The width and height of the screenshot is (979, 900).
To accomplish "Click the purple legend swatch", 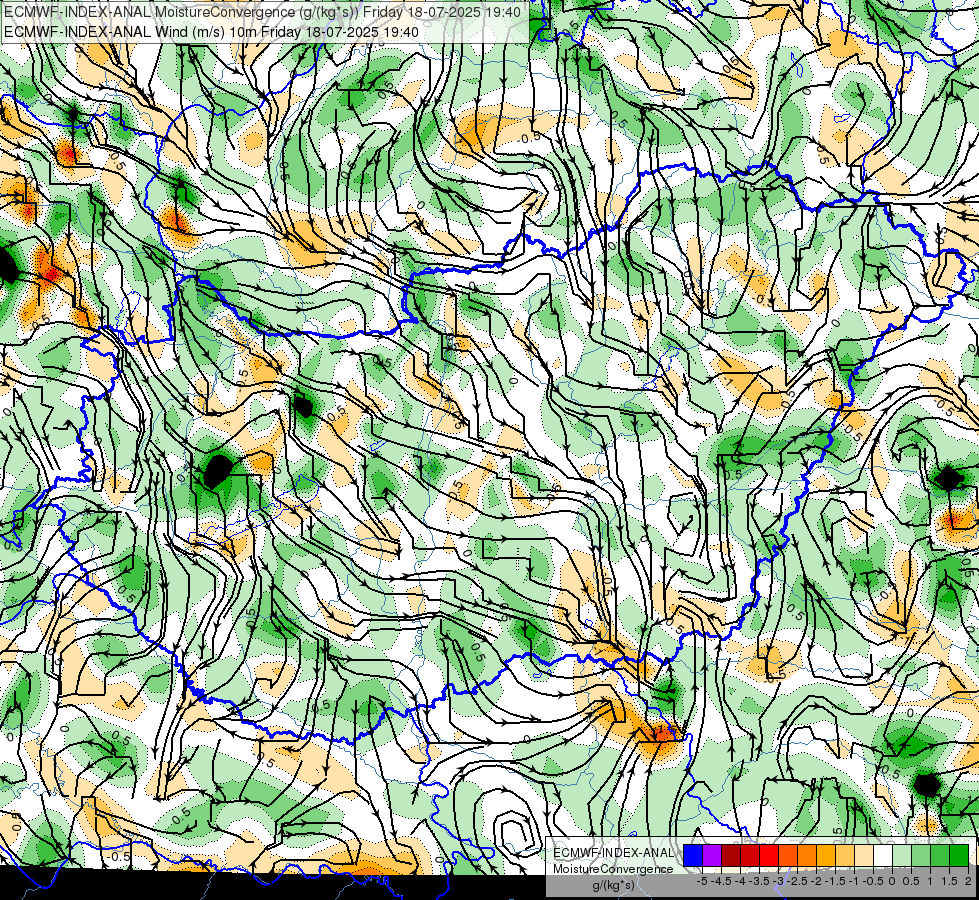I will [712, 855].
